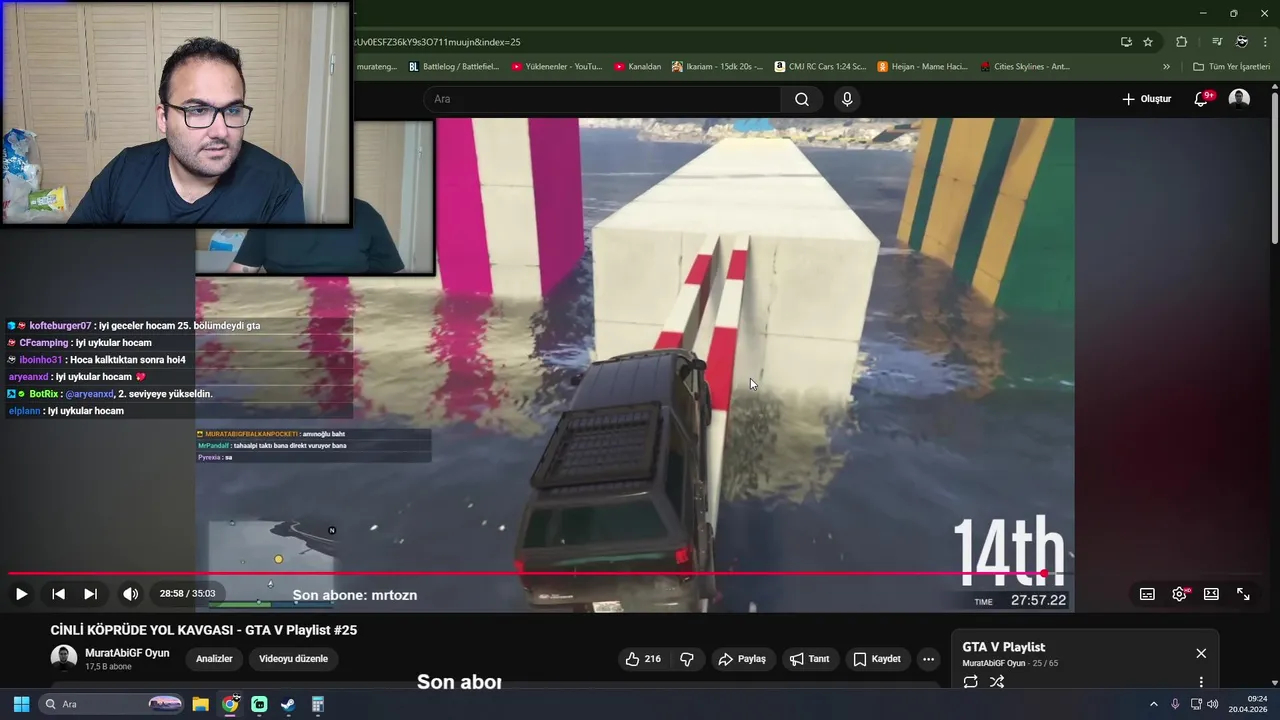1280x720 pixels.
Task: Open Battlelog / Battlefield bookmark
Action: pos(453,67)
